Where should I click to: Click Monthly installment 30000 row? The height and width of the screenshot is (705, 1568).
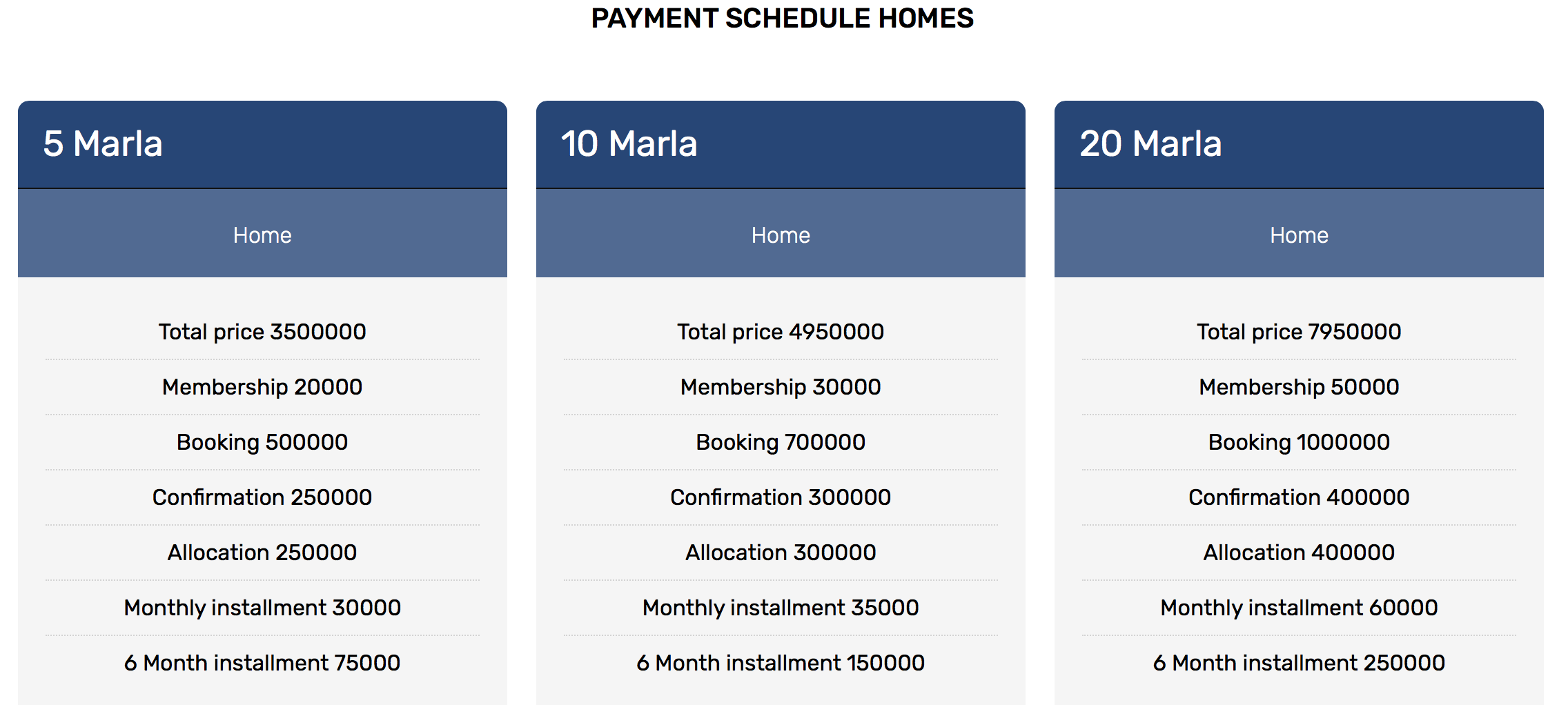262,608
